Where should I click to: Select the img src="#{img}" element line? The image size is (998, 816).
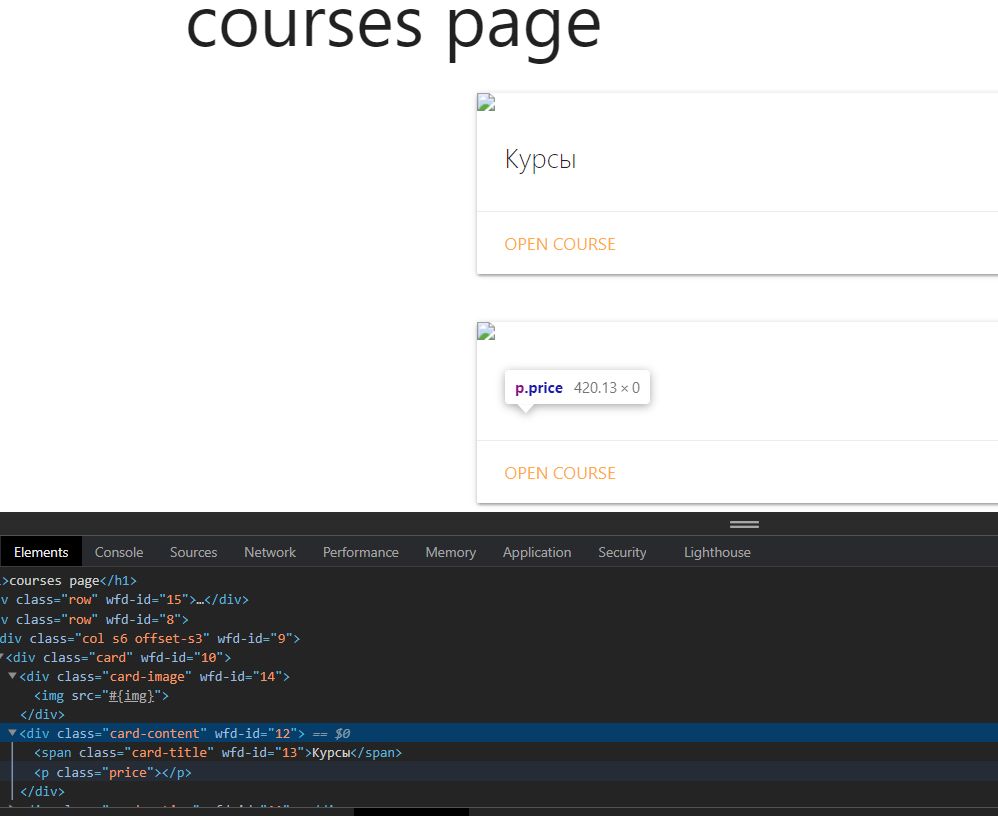101,696
